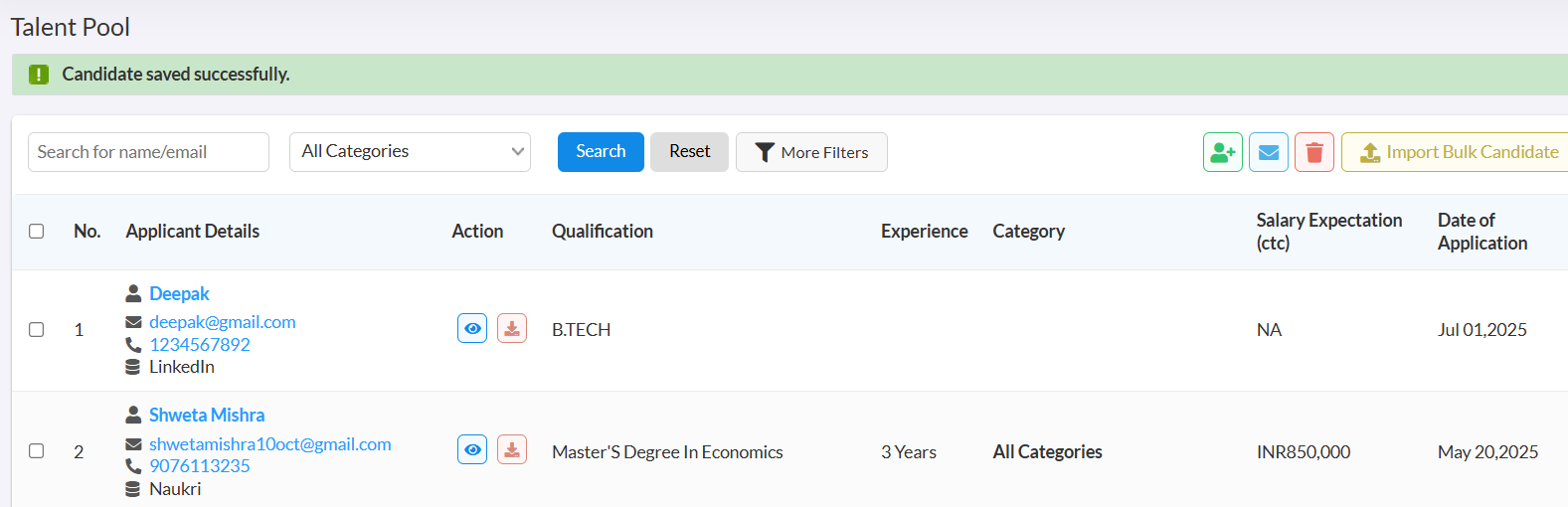Click the Applicant Details column header
The width and height of the screenshot is (1568, 507).
click(192, 231)
